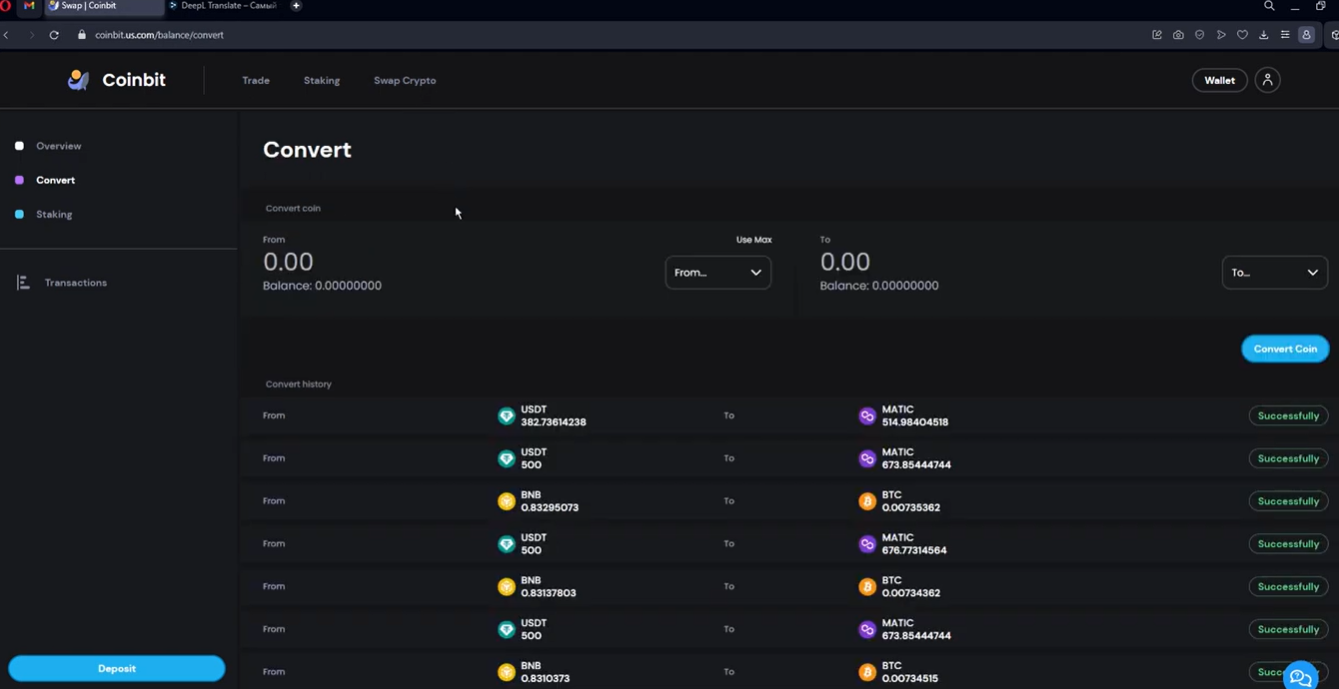
Task: Open the browser snapshot camera icon
Action: [x=1178, y=35]
